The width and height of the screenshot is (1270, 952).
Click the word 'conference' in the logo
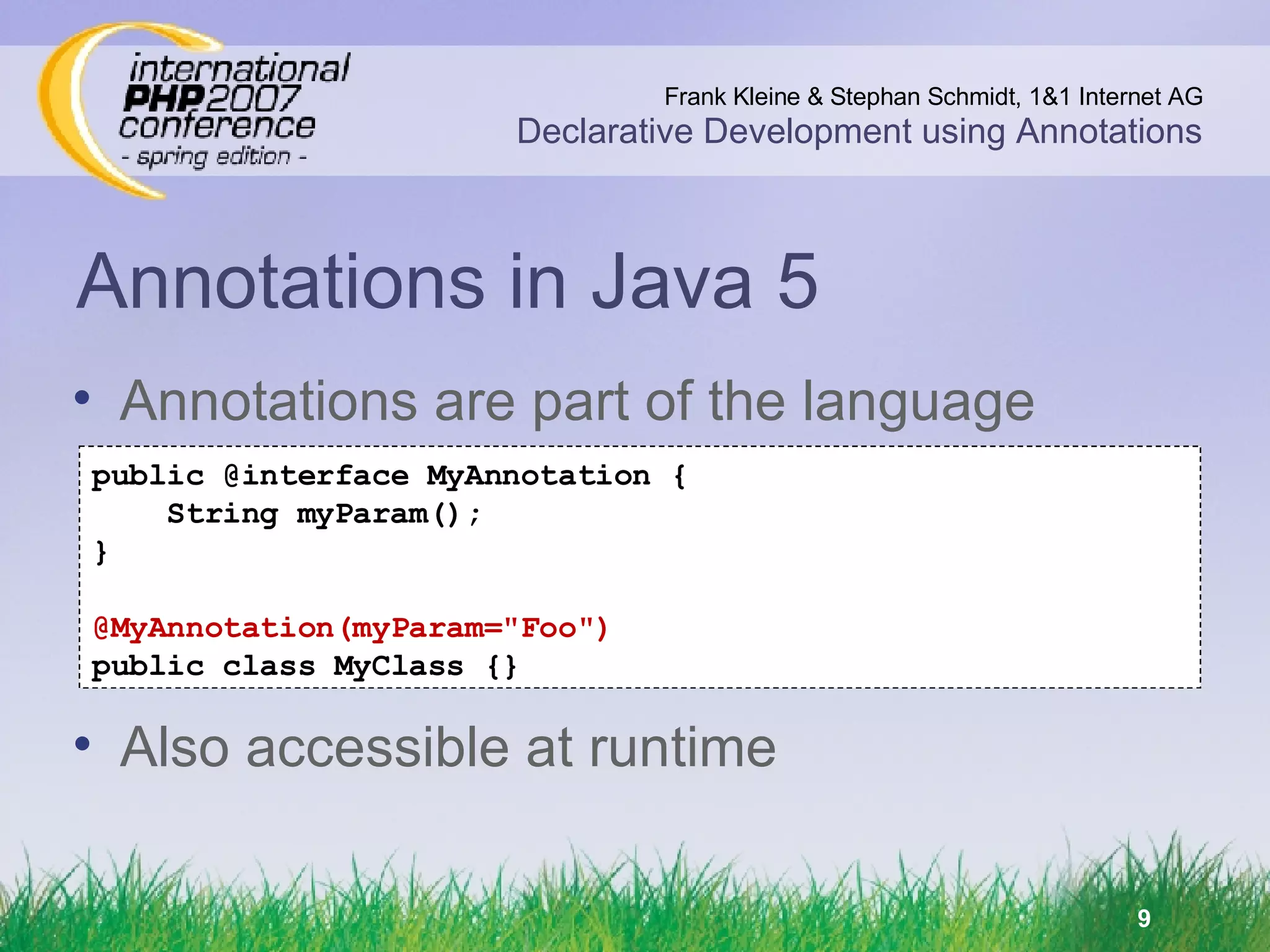(217, 126)
